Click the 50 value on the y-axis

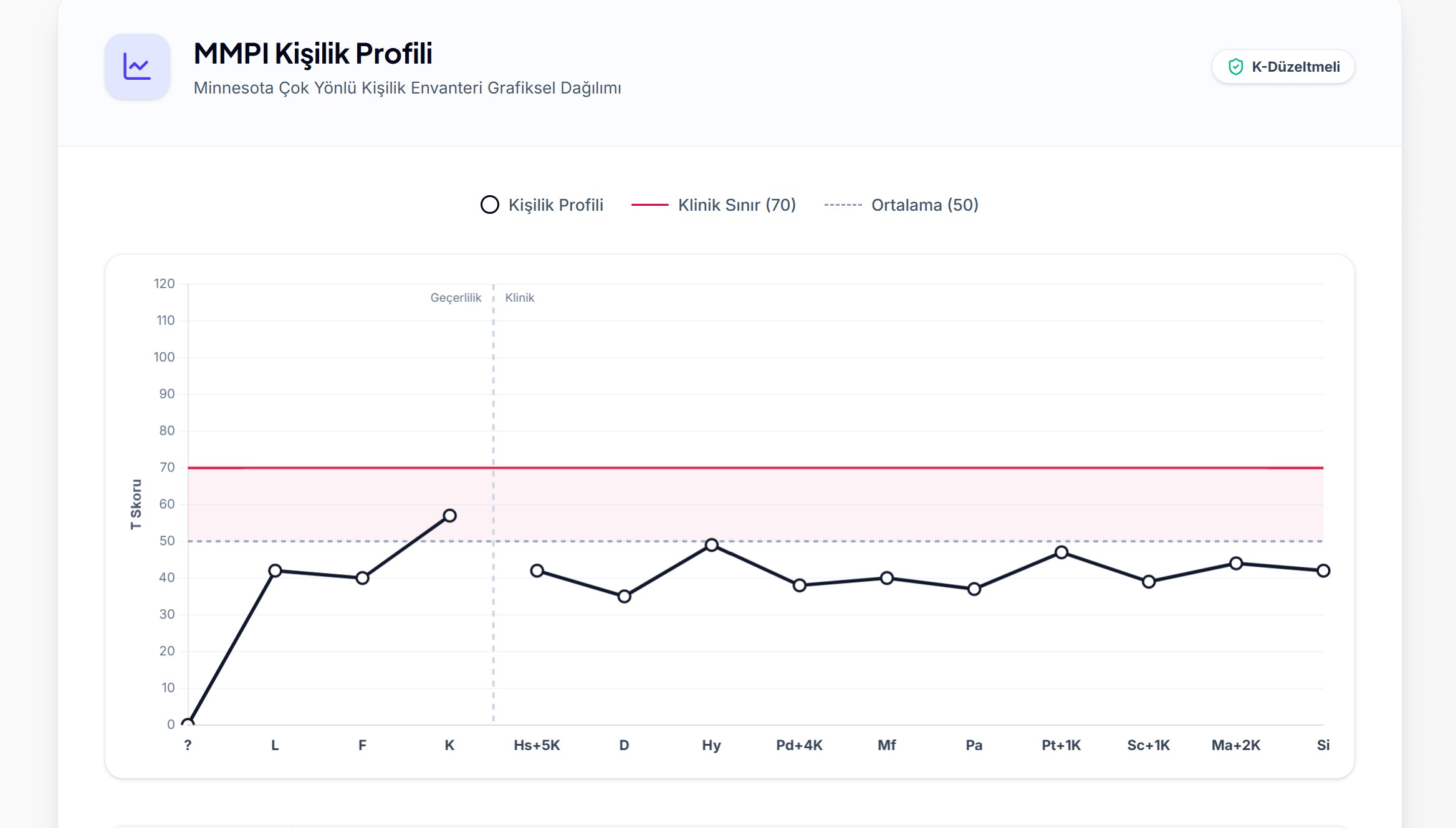coord(167,541)
